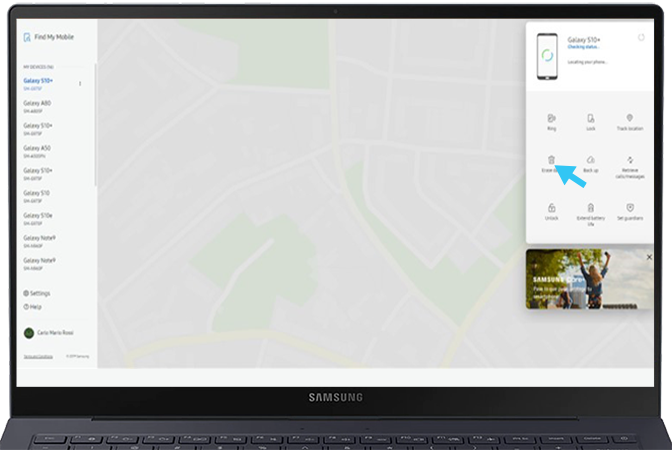Open Help in the left sidebar

[x=33, y=306]
